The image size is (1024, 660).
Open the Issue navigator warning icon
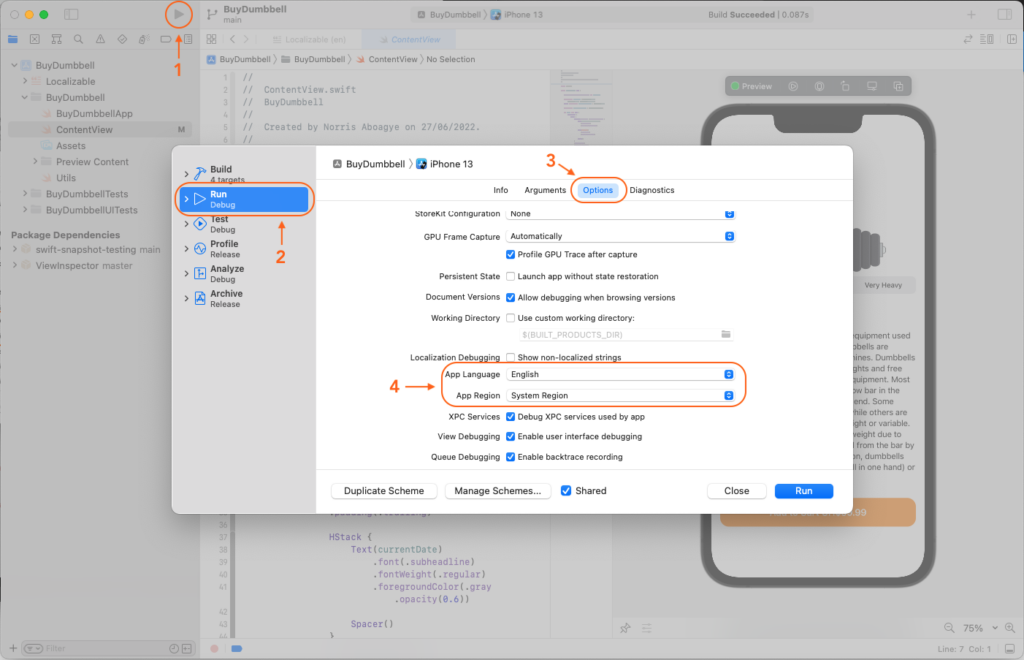click(100, 39)
